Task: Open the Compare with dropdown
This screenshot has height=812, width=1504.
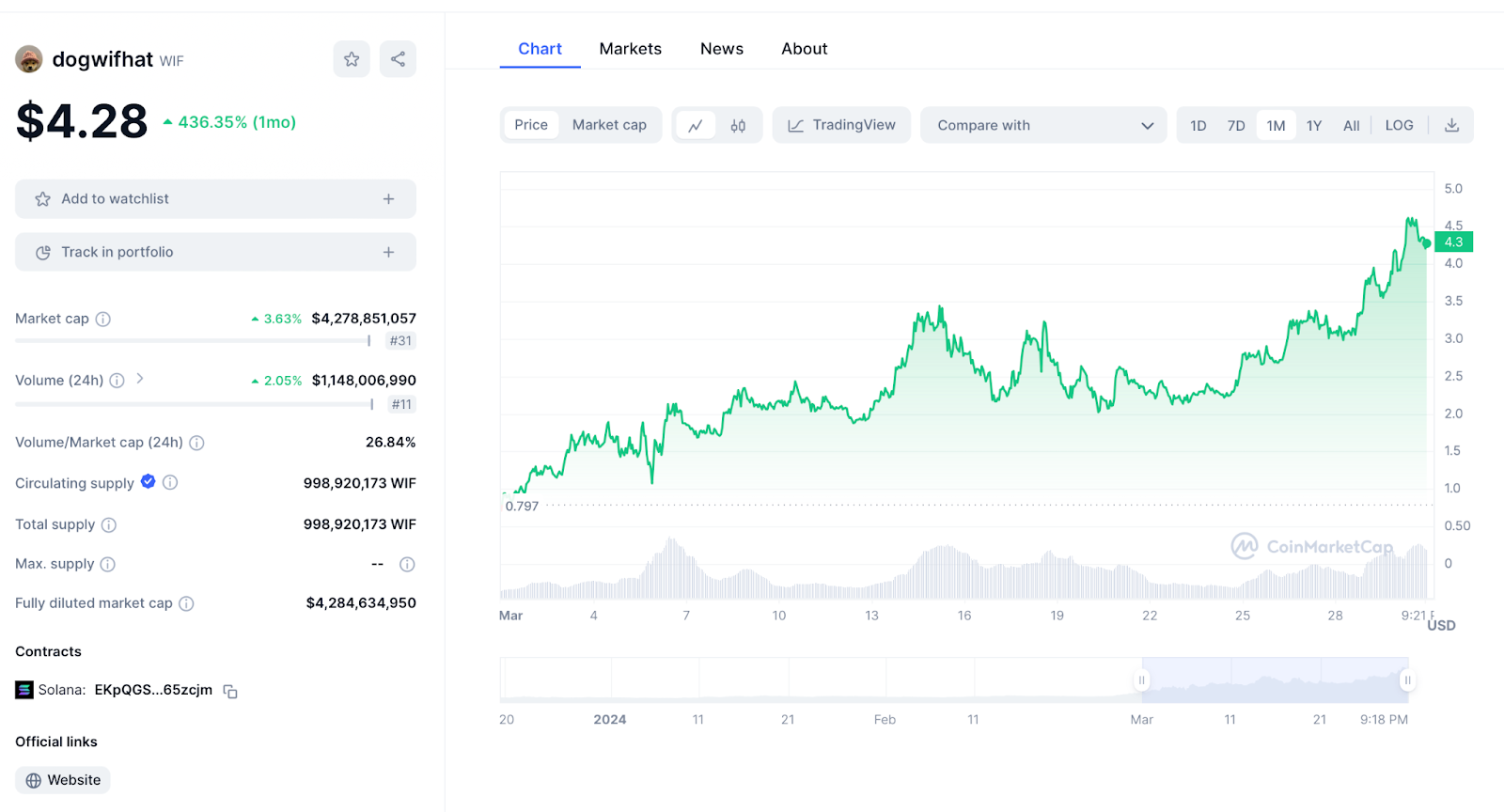Action: (1044, 125)
